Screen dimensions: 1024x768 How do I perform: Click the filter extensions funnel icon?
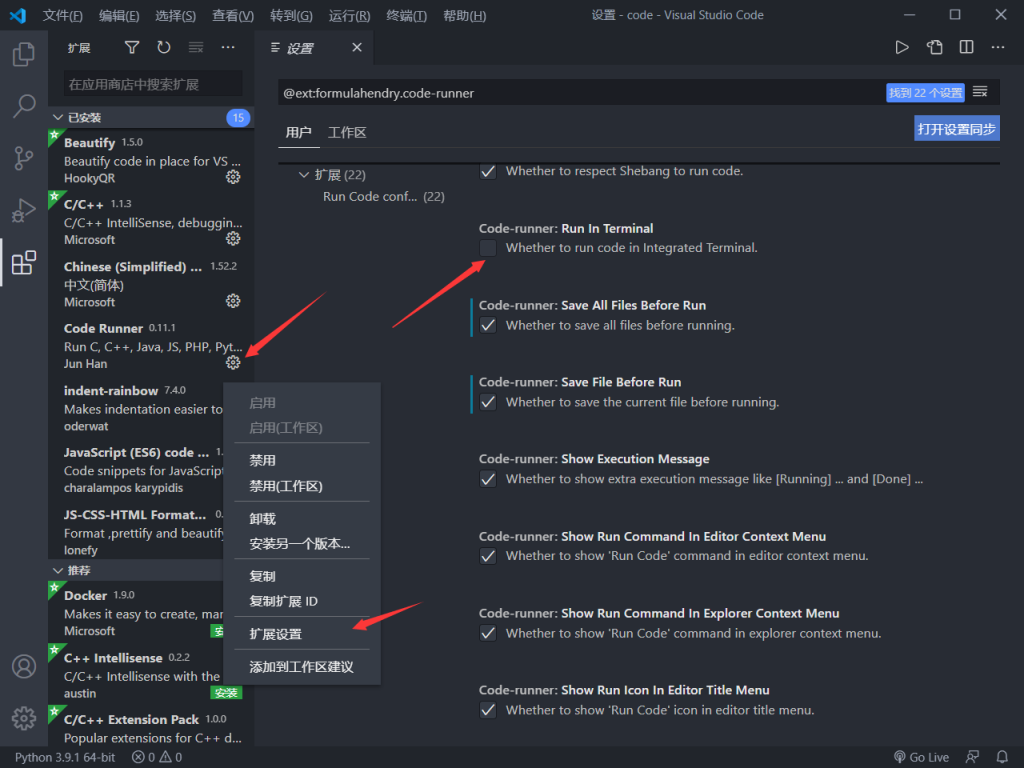(132, 47)
